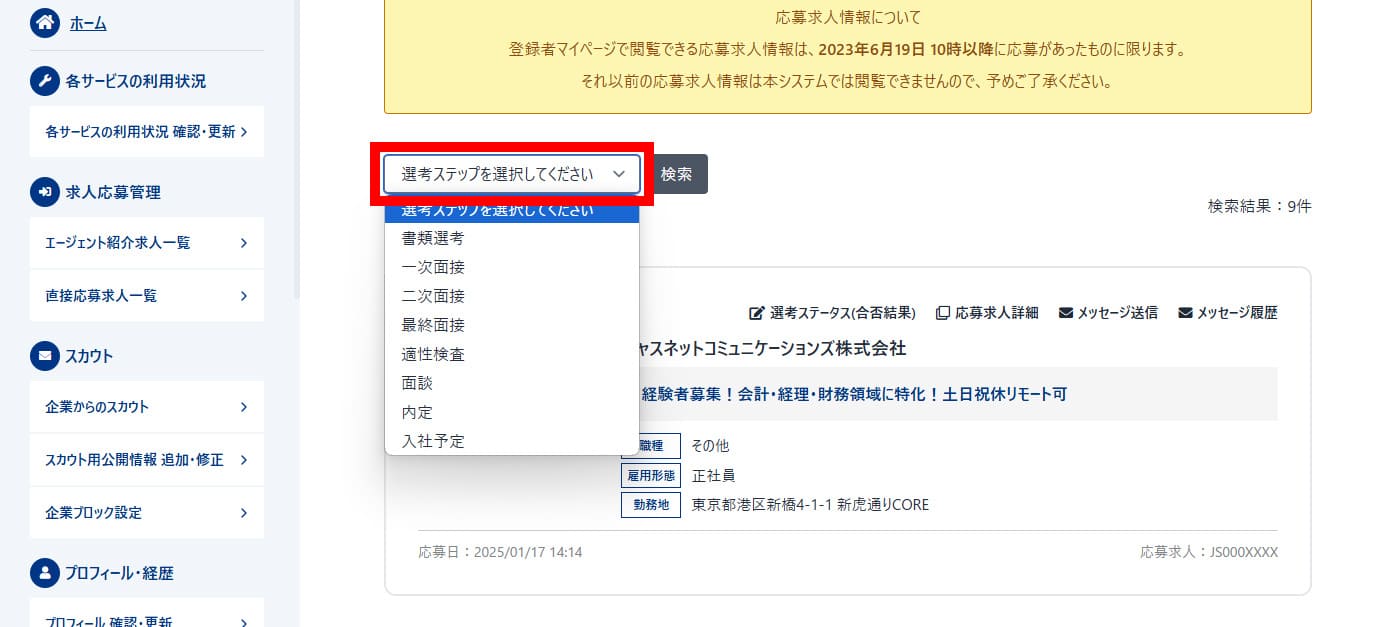Open エージェント紹介求人一覧 in the sidebar
Viewport: 1383px width, 627px height.
click(x=147, y=243)
